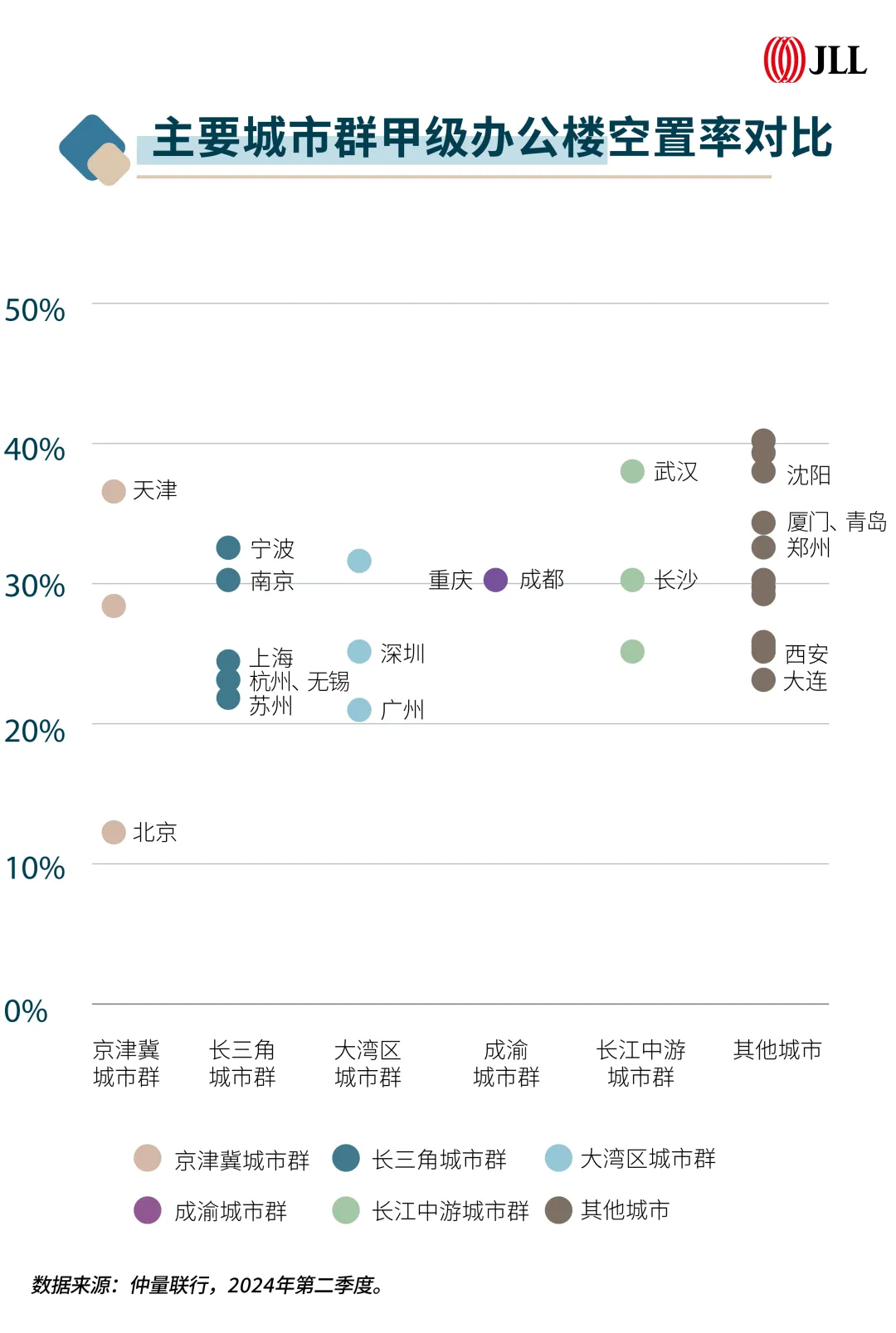
Task: Click the 广州 light blue dot
Action: (x=359, y=709)
